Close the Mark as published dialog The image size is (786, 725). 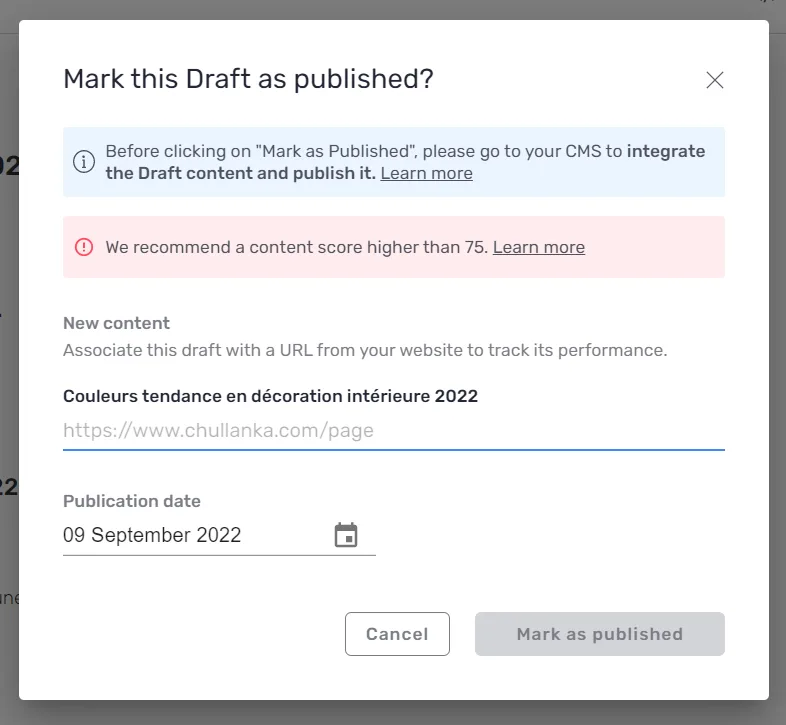tap(714, 80)
